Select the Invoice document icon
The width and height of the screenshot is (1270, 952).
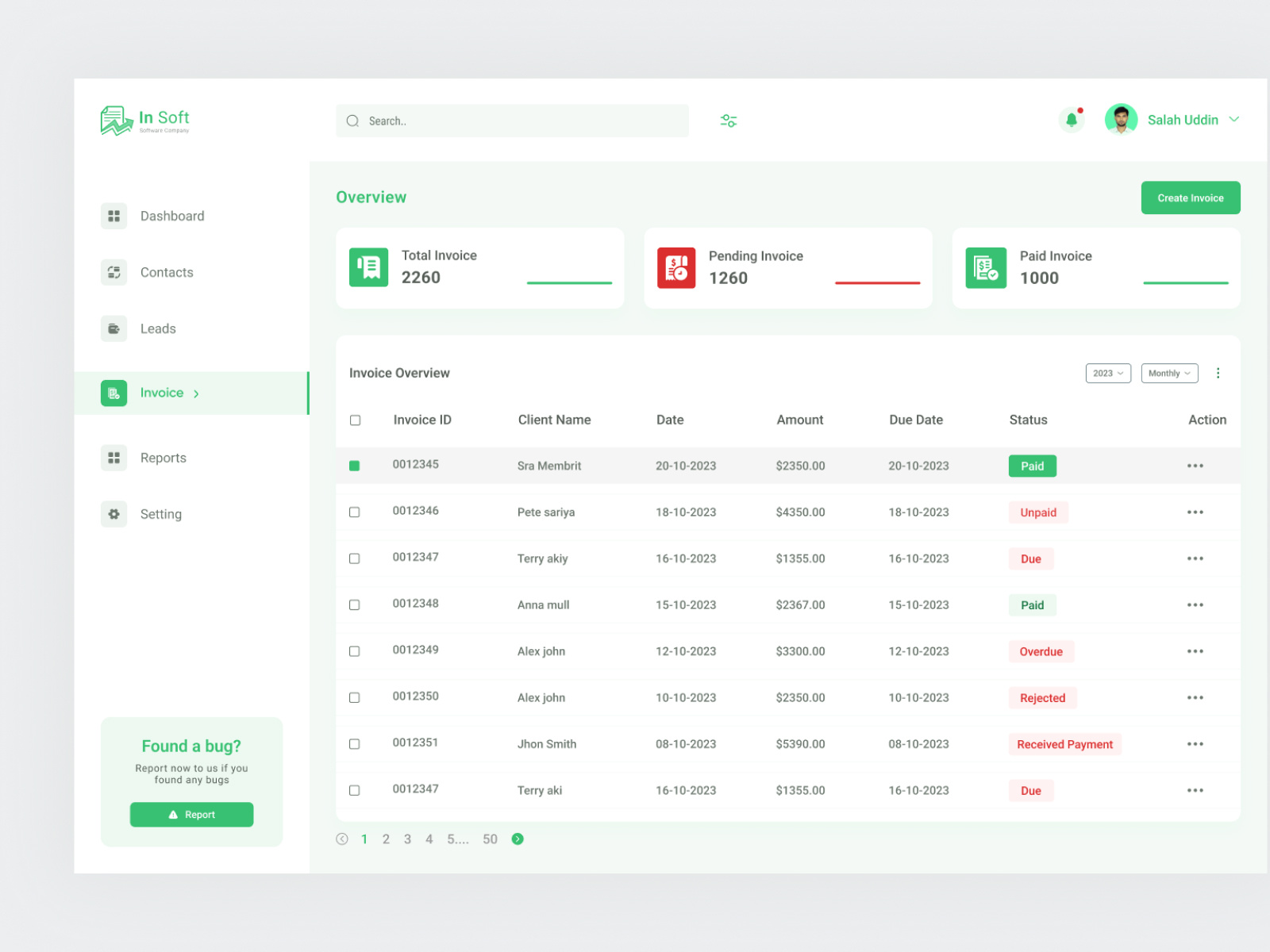[114, 393]
